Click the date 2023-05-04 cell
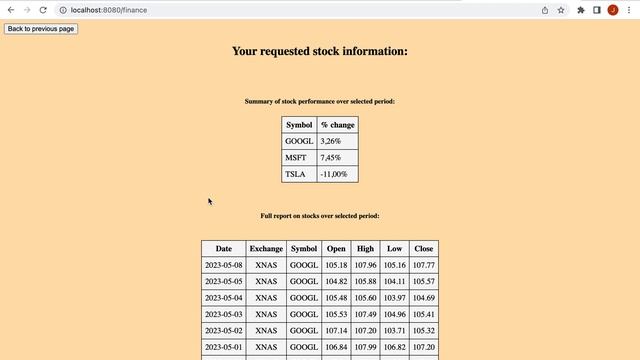Screen dimensions: 640x360 (224, 298)
